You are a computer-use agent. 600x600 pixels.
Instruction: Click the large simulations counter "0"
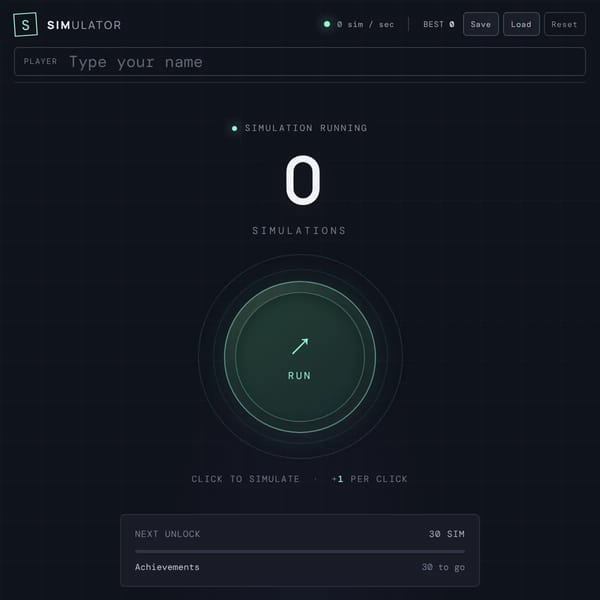pos(303,180)
